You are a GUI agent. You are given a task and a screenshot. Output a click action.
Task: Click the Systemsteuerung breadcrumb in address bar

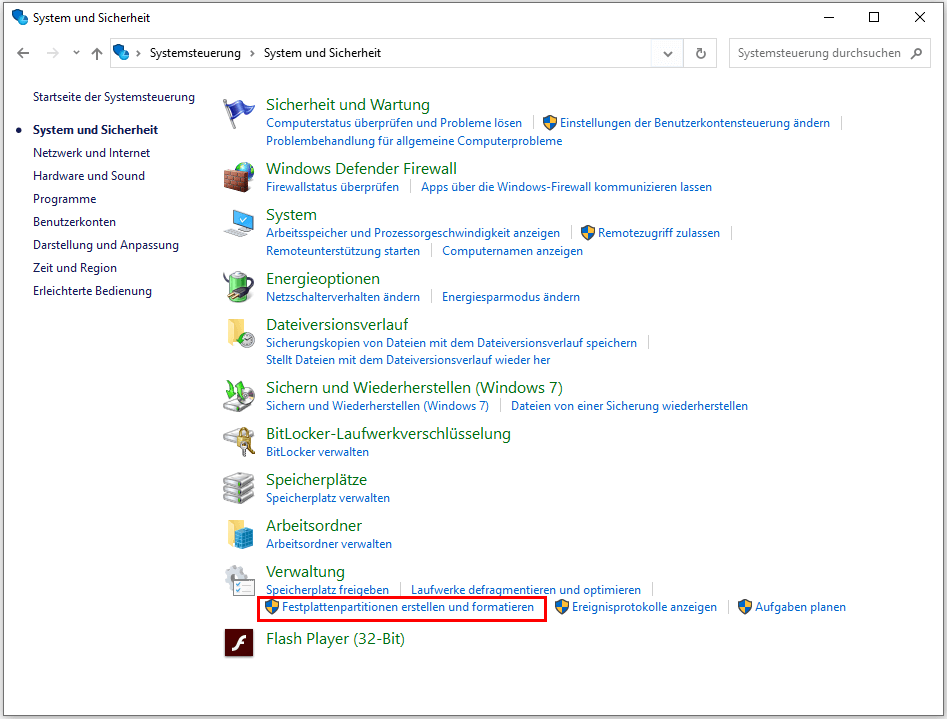click(195, 53)
